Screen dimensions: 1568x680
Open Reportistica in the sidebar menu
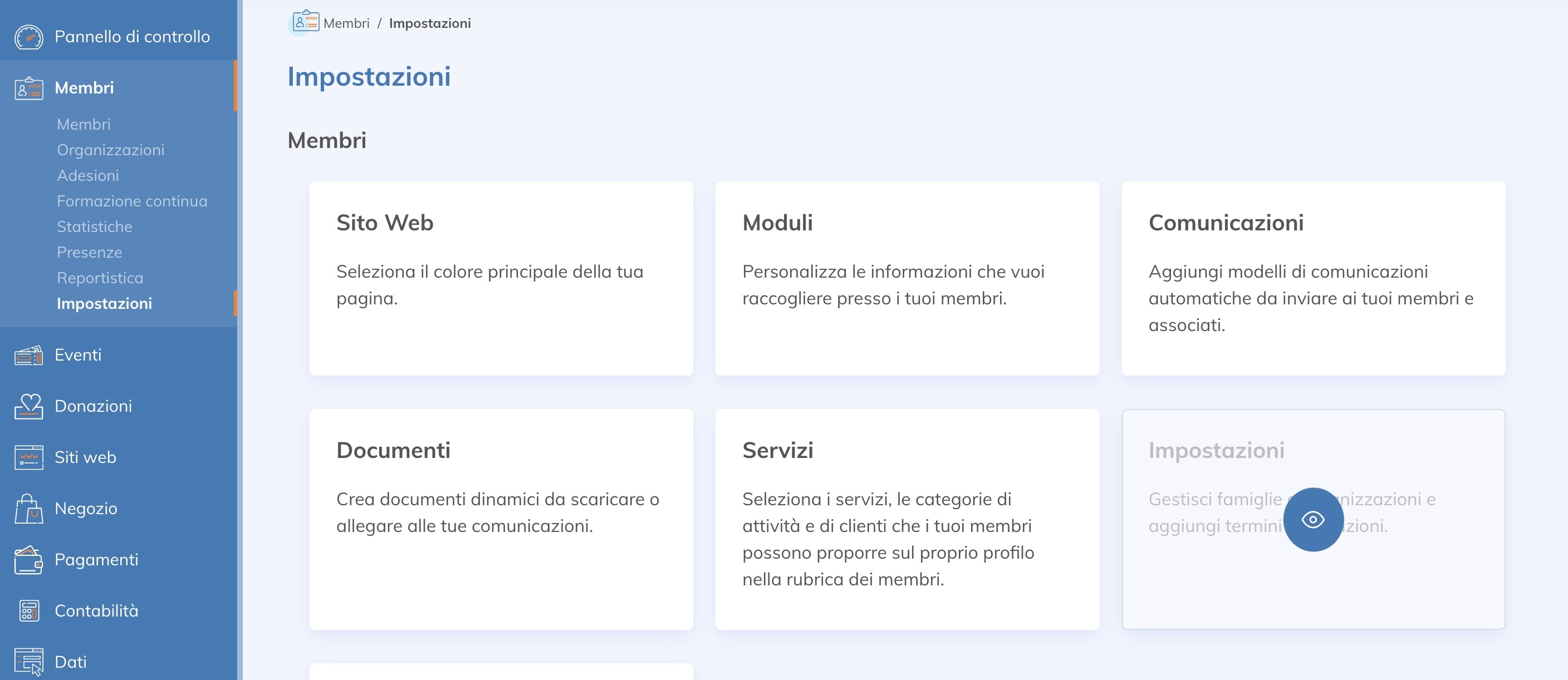pos(100,278)
